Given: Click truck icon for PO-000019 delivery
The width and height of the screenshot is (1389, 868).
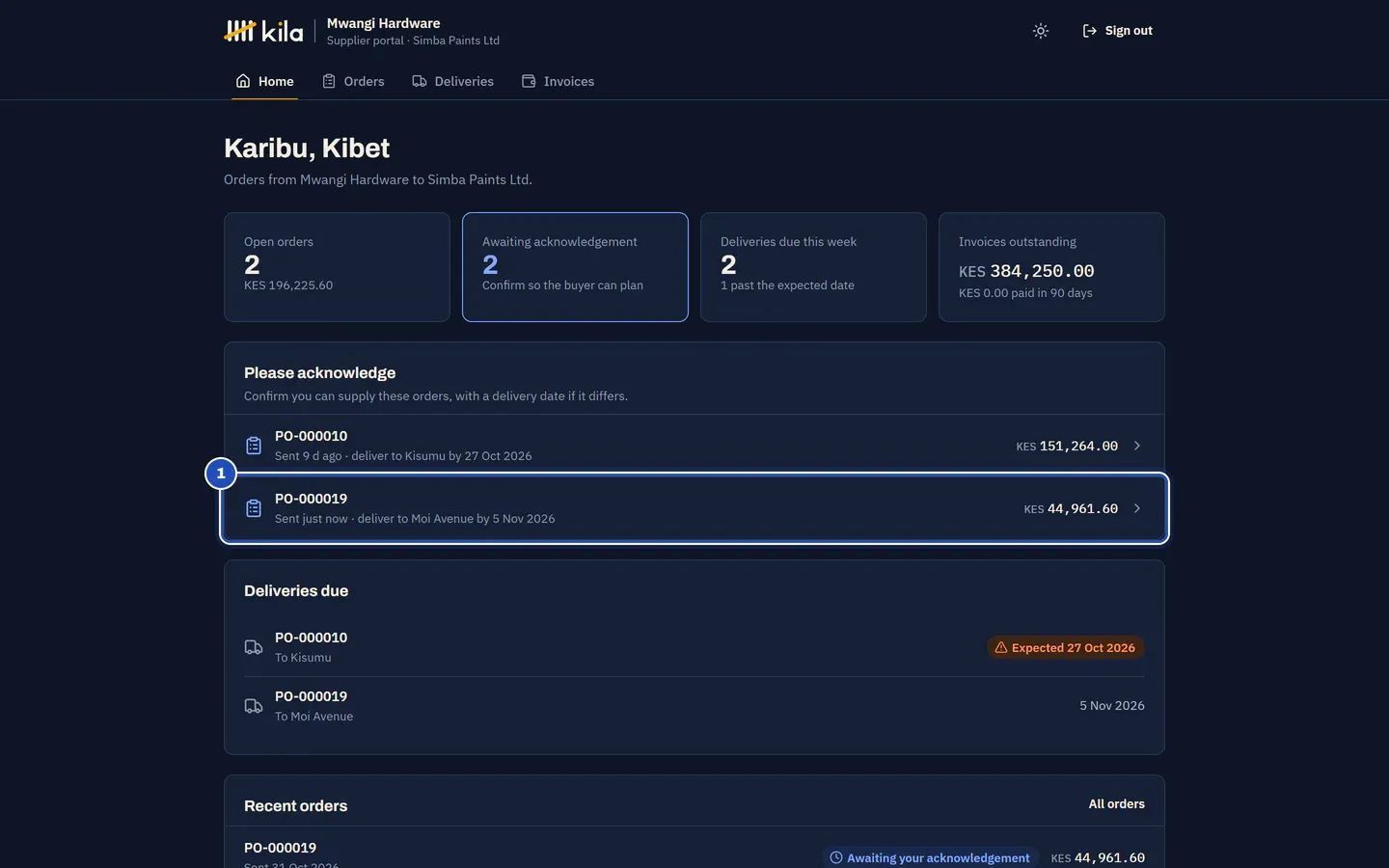Looking at the screenshot, I should 254,706.
